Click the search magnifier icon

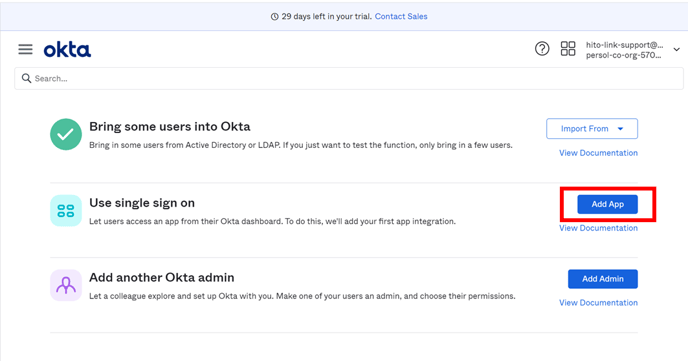pyautogui.click(x=26, y=78)
